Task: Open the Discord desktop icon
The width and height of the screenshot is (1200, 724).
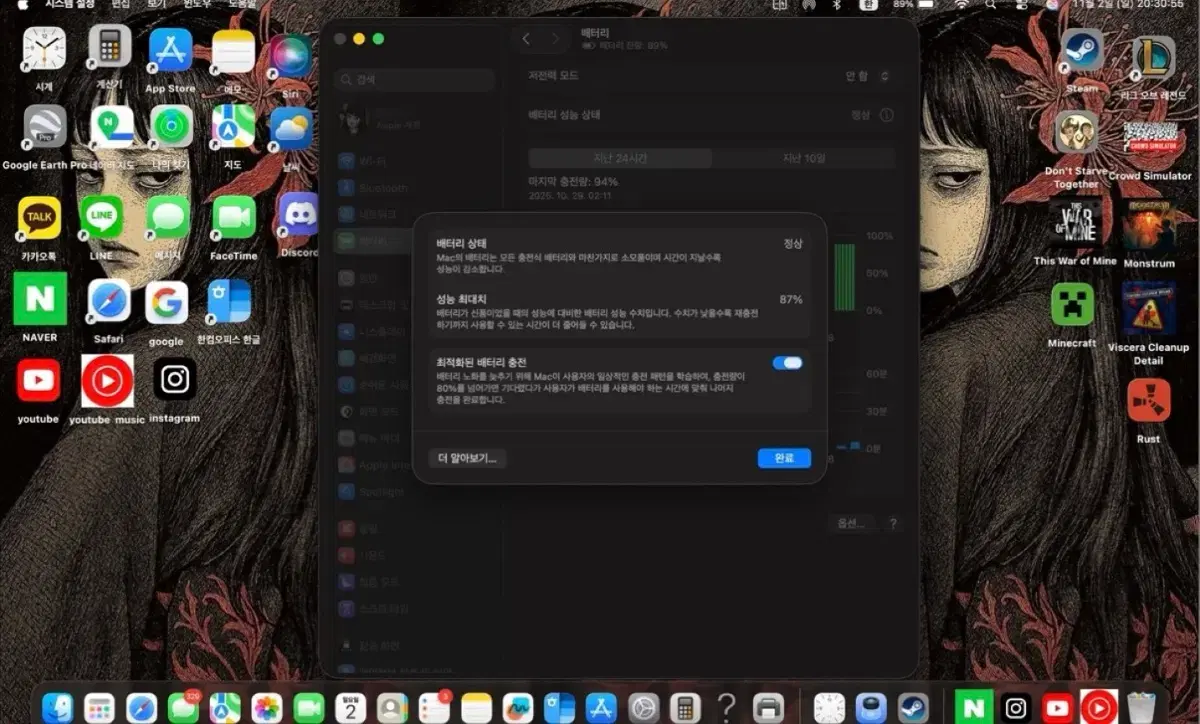Action: point(299,215)
